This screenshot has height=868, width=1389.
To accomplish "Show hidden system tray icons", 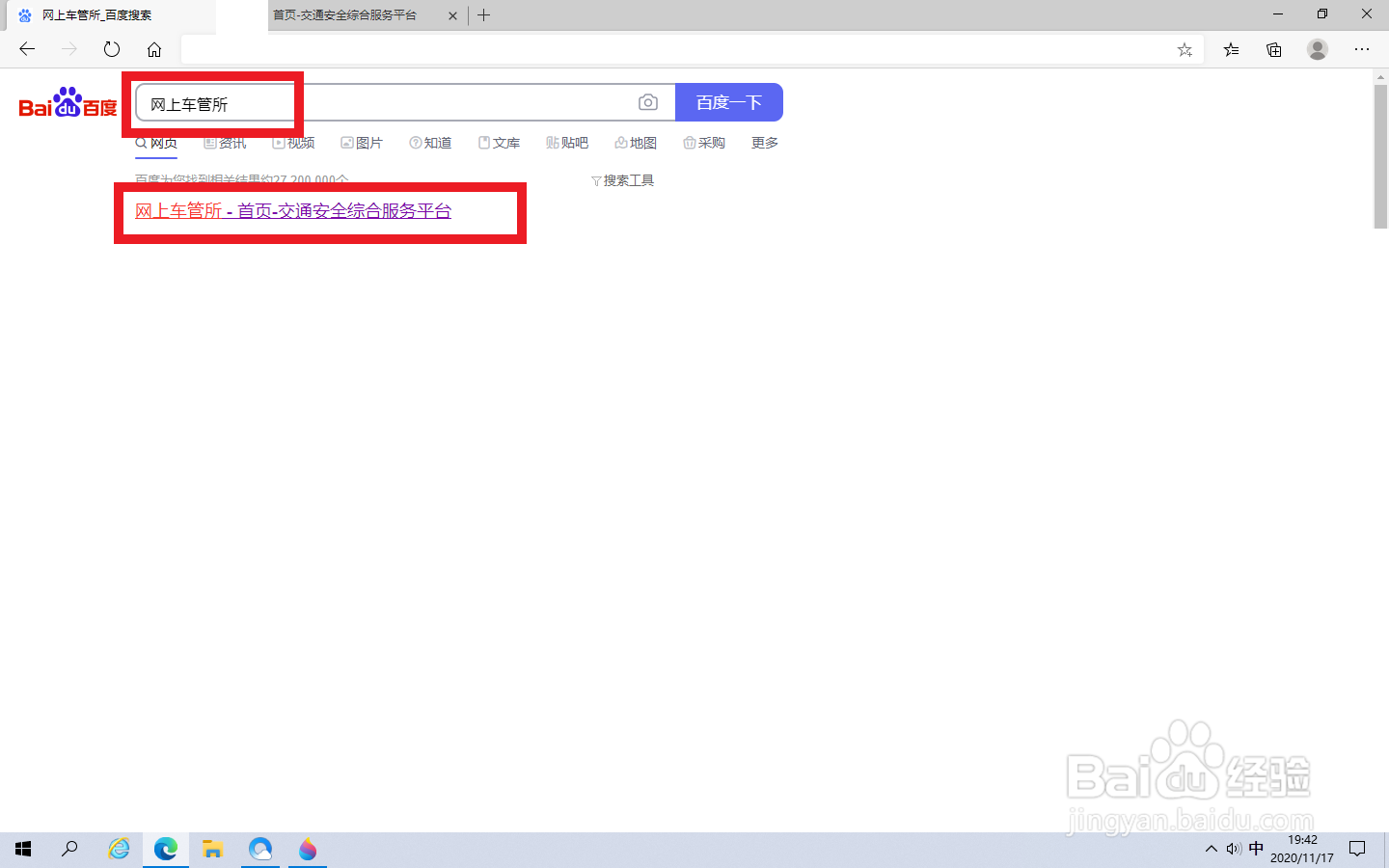I will pos(1212,849).
